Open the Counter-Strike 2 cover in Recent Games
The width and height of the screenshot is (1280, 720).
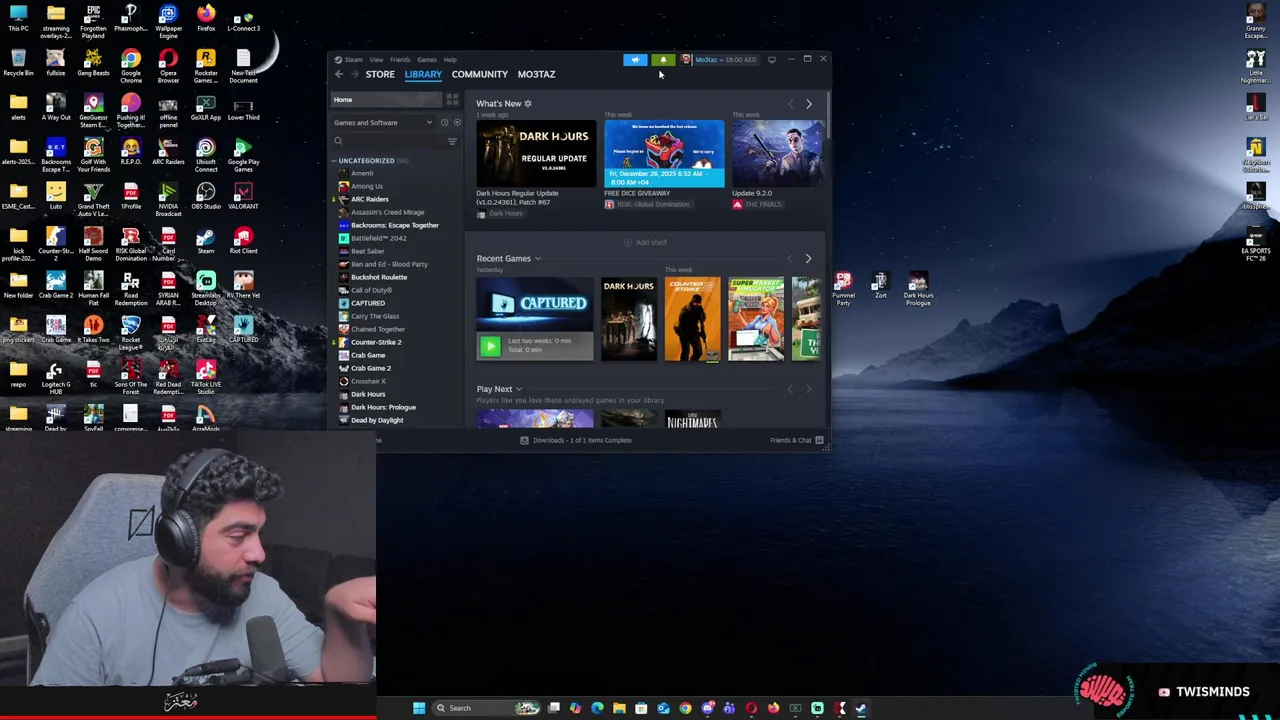click(692, 319)
